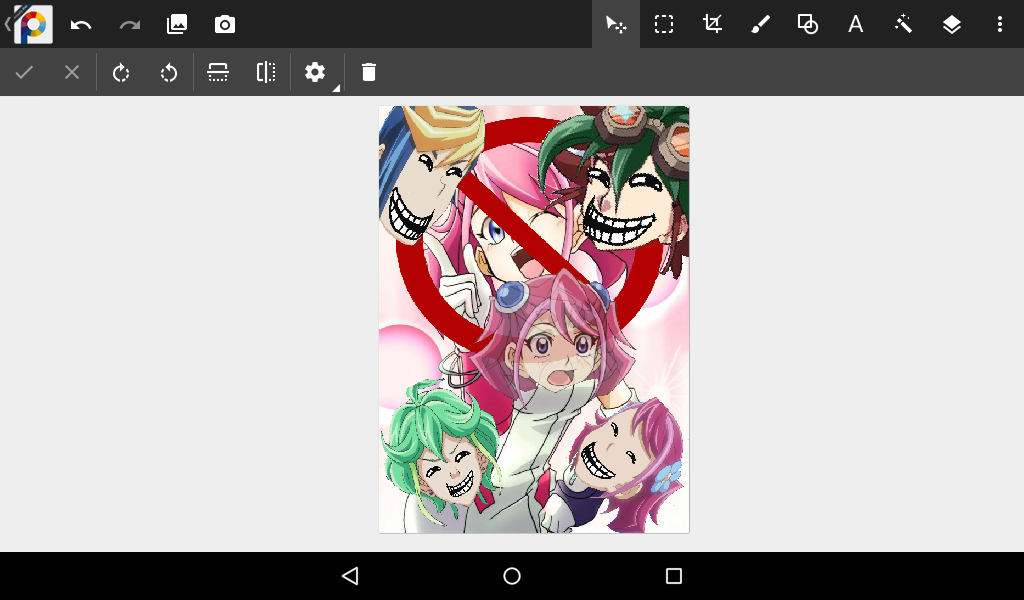Tap the Android Home button
The height and width of the screenshot is (600, 1024).
(512, 576)
